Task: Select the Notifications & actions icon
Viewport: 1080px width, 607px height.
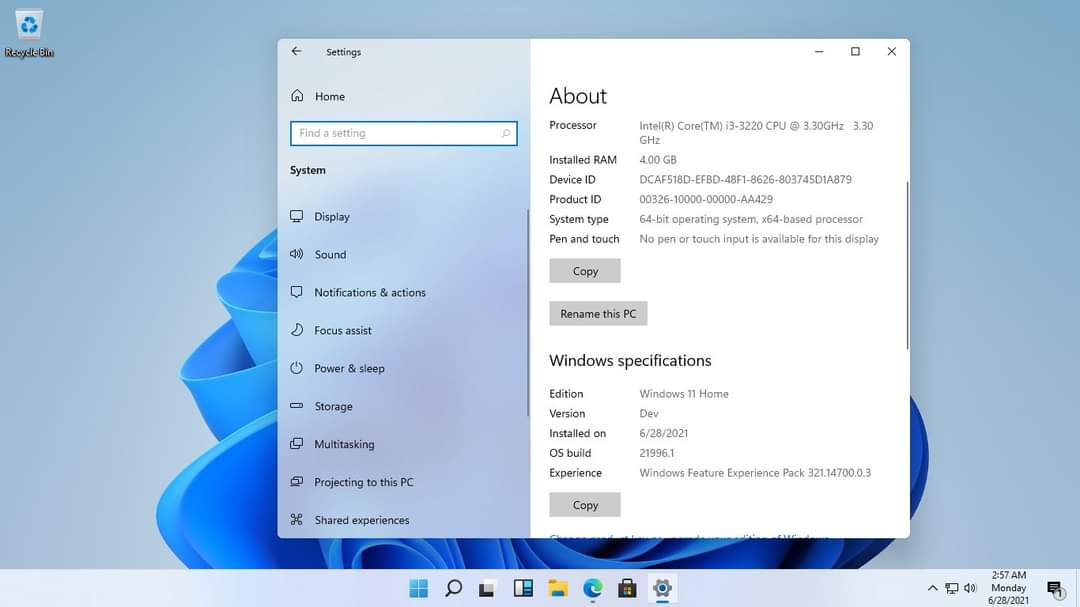Action: tap(296, 292)
